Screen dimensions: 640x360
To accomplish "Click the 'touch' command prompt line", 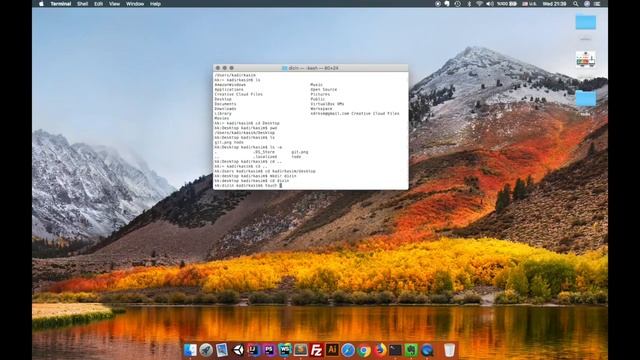I will tap(248, 185).
